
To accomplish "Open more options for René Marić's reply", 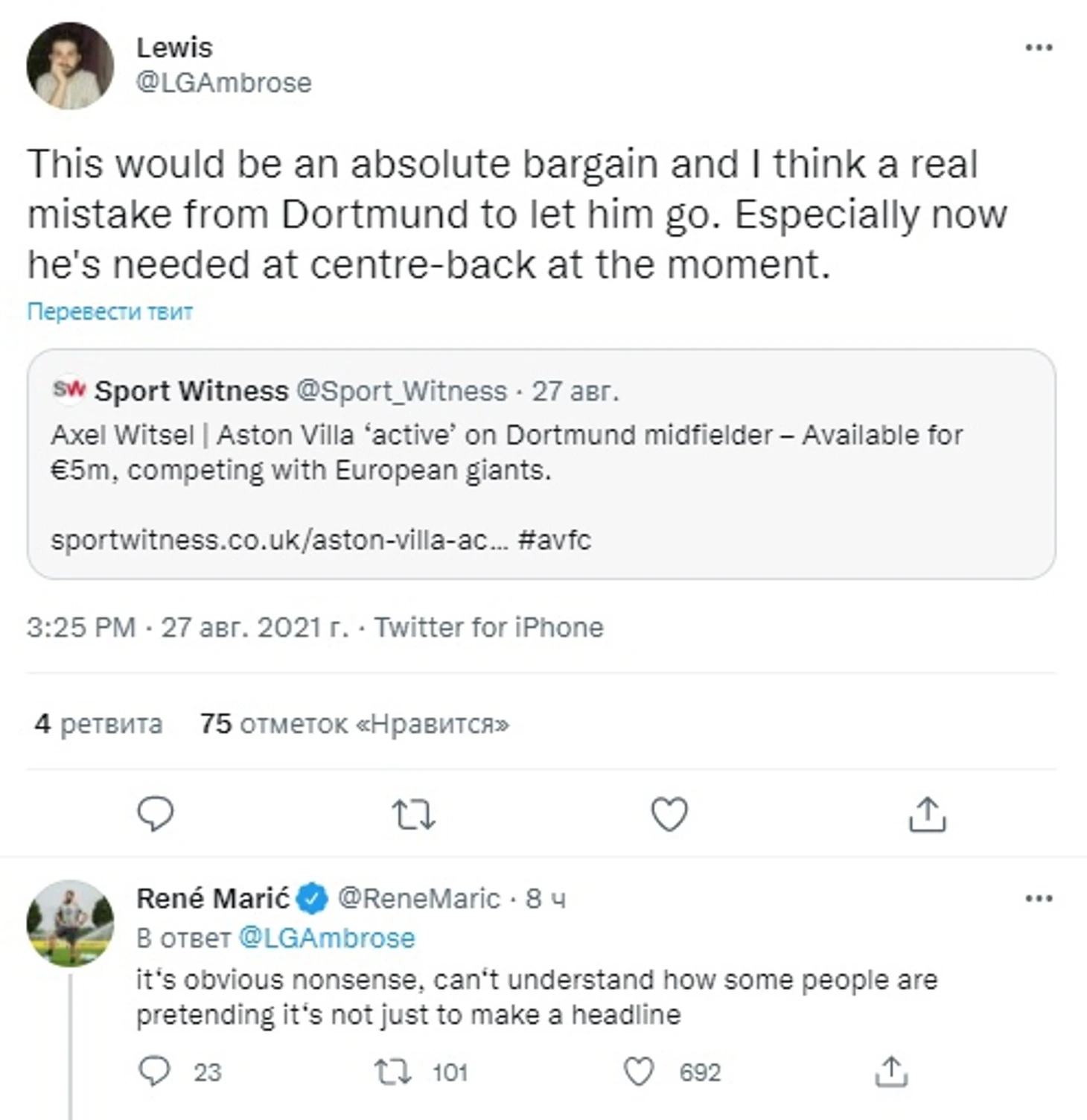I will (x=1039, y=899).
